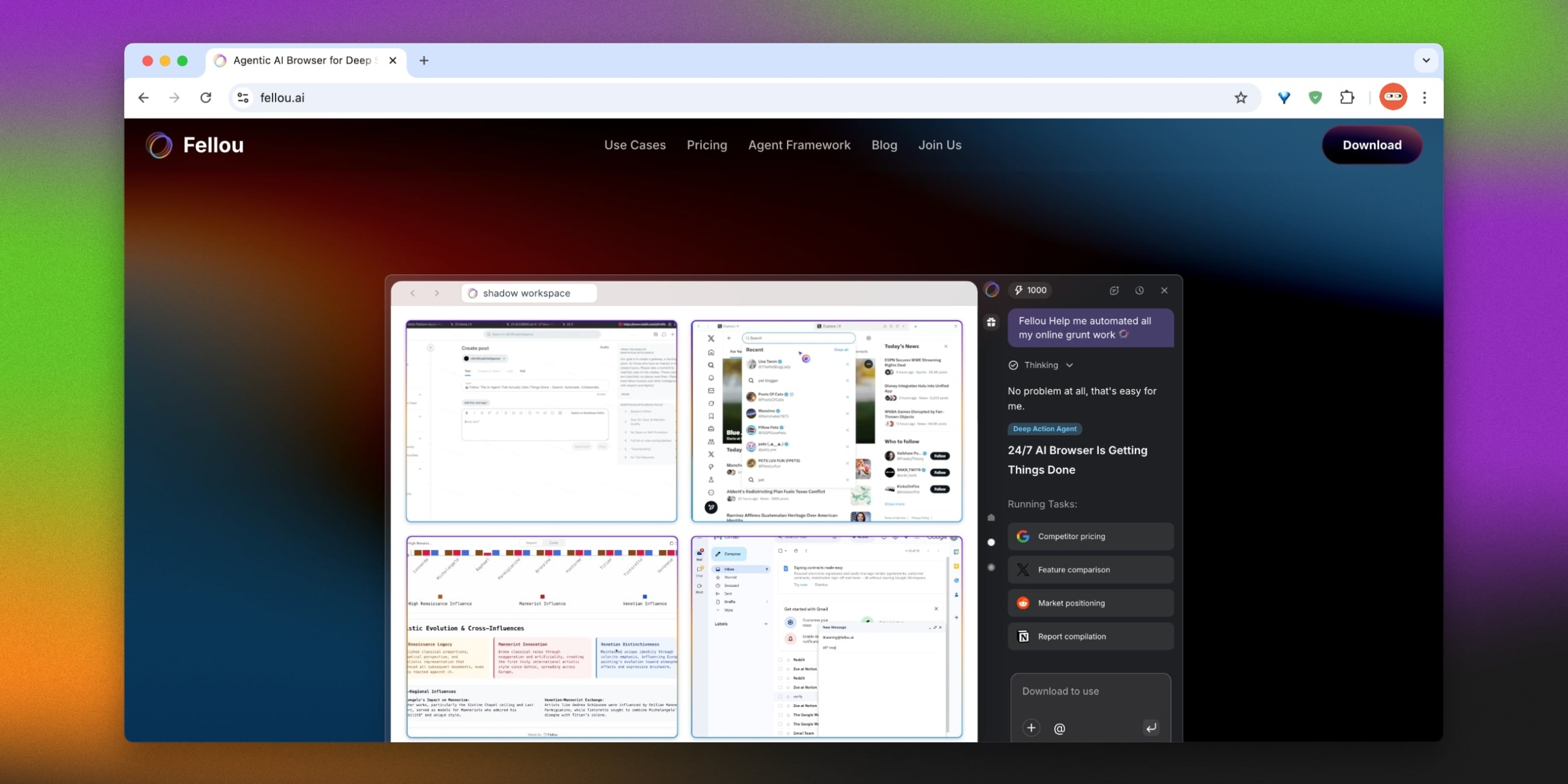Expand the Thinking chevron
The width and height of the screenshot is (1568, 784).
1069,365
